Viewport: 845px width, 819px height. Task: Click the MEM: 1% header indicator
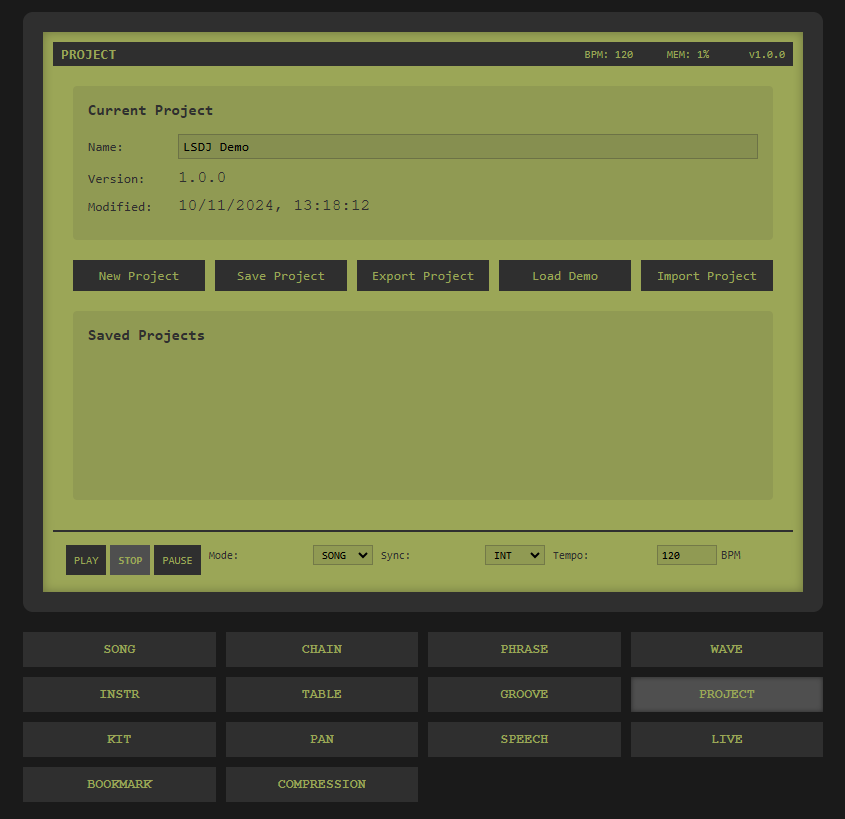688,54
